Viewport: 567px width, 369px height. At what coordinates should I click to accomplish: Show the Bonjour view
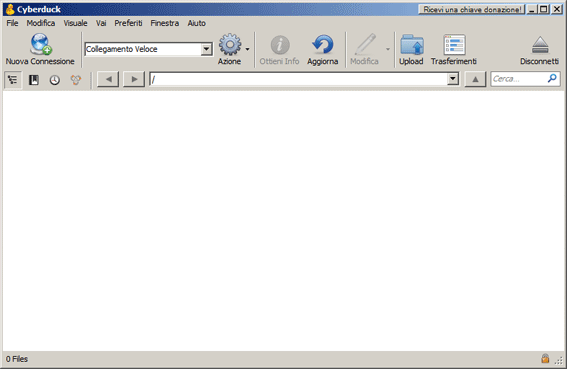(76, 80)
